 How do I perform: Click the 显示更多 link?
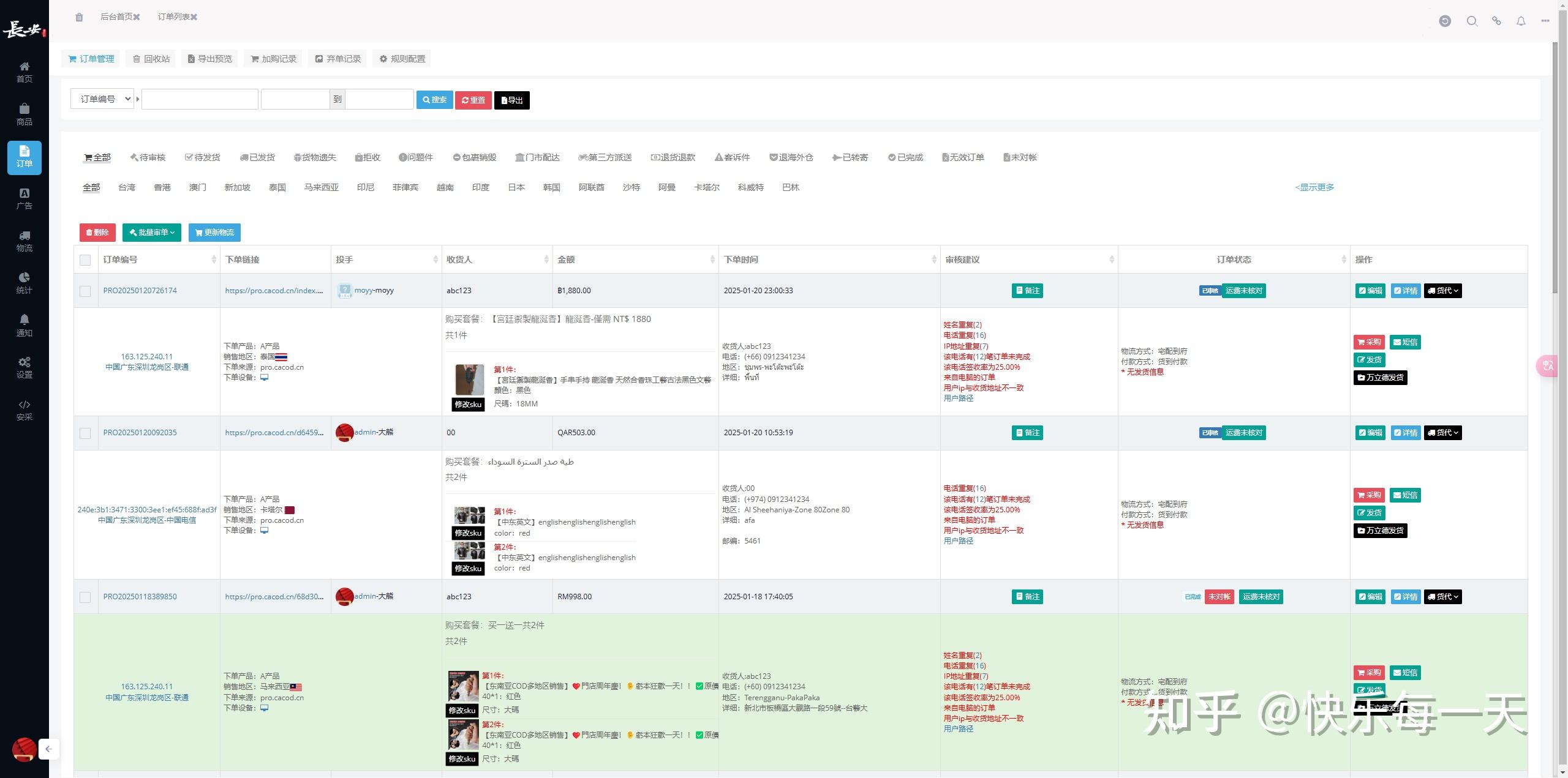(1314, 187)
